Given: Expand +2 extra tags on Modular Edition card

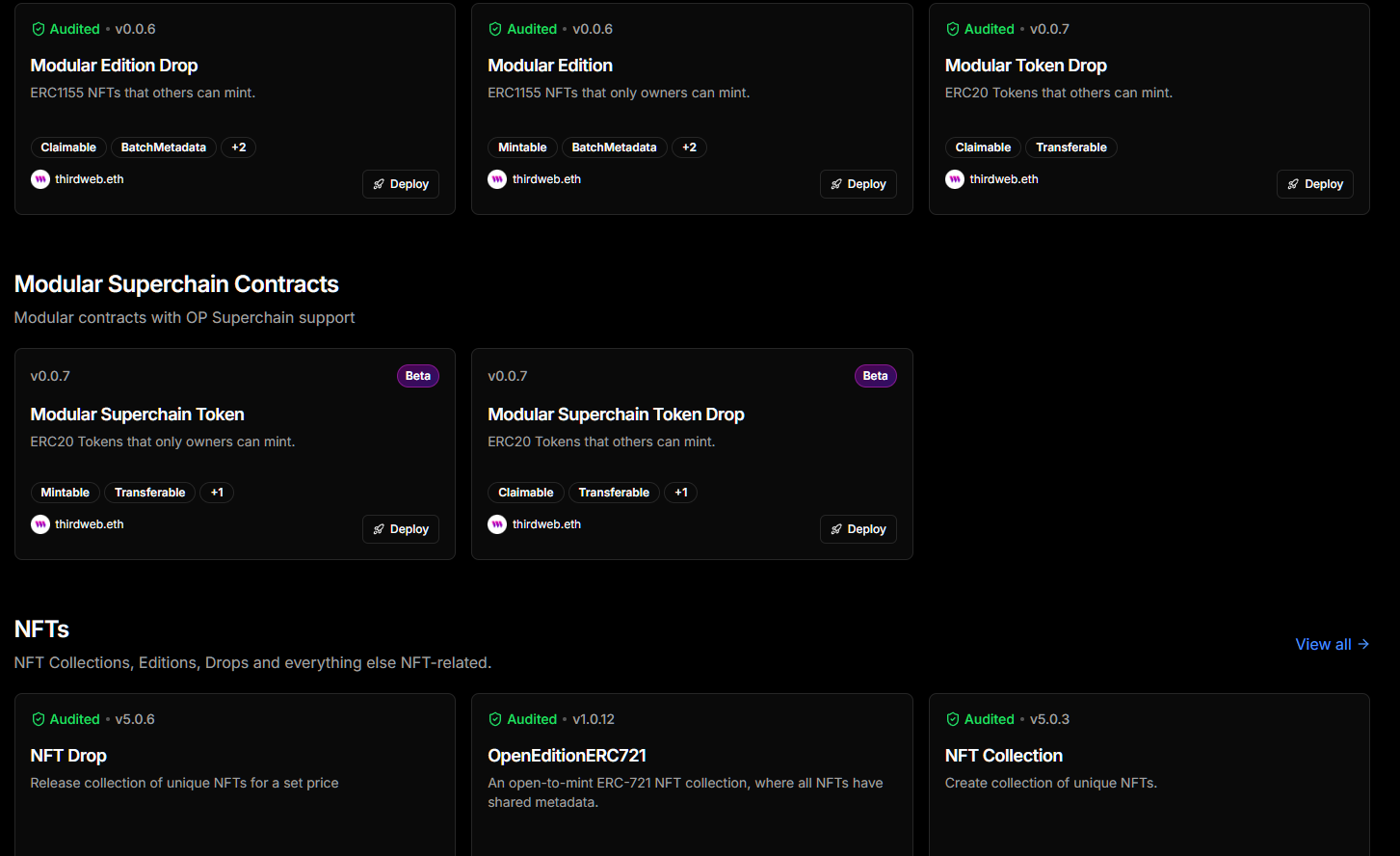Looking at the screenshot, I should coord(689,147).
